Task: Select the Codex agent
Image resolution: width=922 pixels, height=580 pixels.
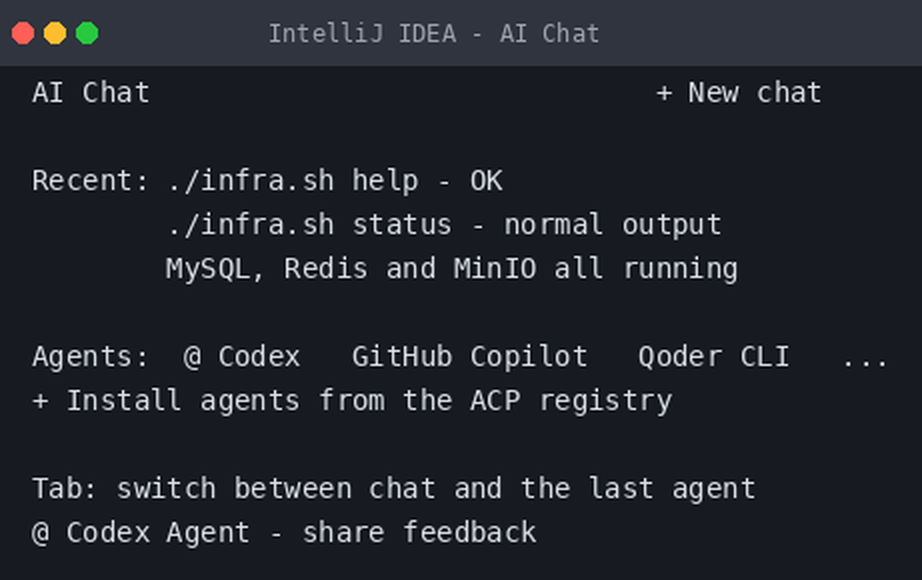Action: point(242,357)
